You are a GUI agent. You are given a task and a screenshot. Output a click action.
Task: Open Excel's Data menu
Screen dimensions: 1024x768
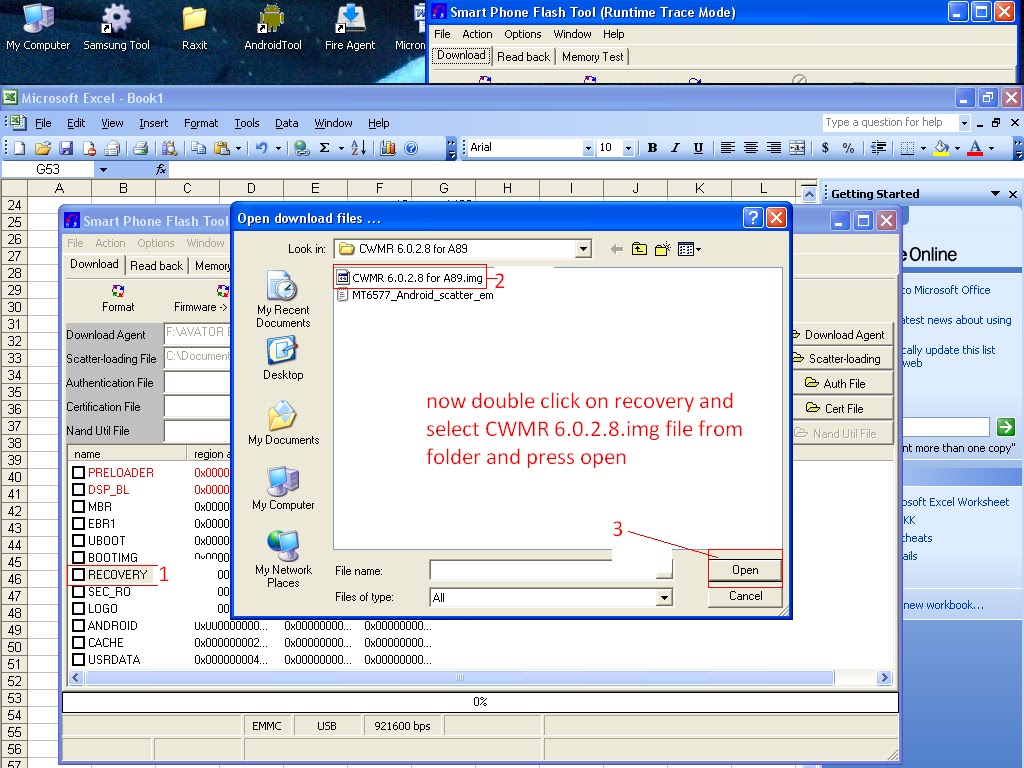286,123
